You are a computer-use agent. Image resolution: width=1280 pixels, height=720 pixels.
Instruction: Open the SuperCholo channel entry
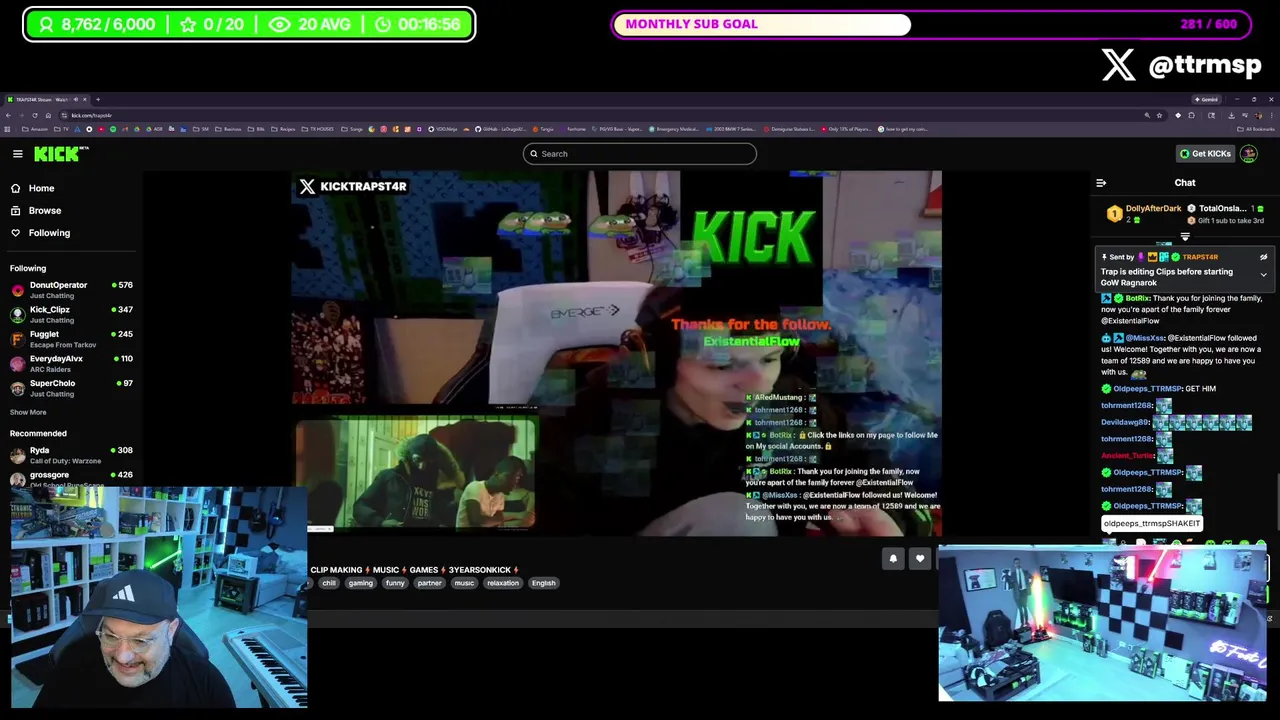point(70,388)
